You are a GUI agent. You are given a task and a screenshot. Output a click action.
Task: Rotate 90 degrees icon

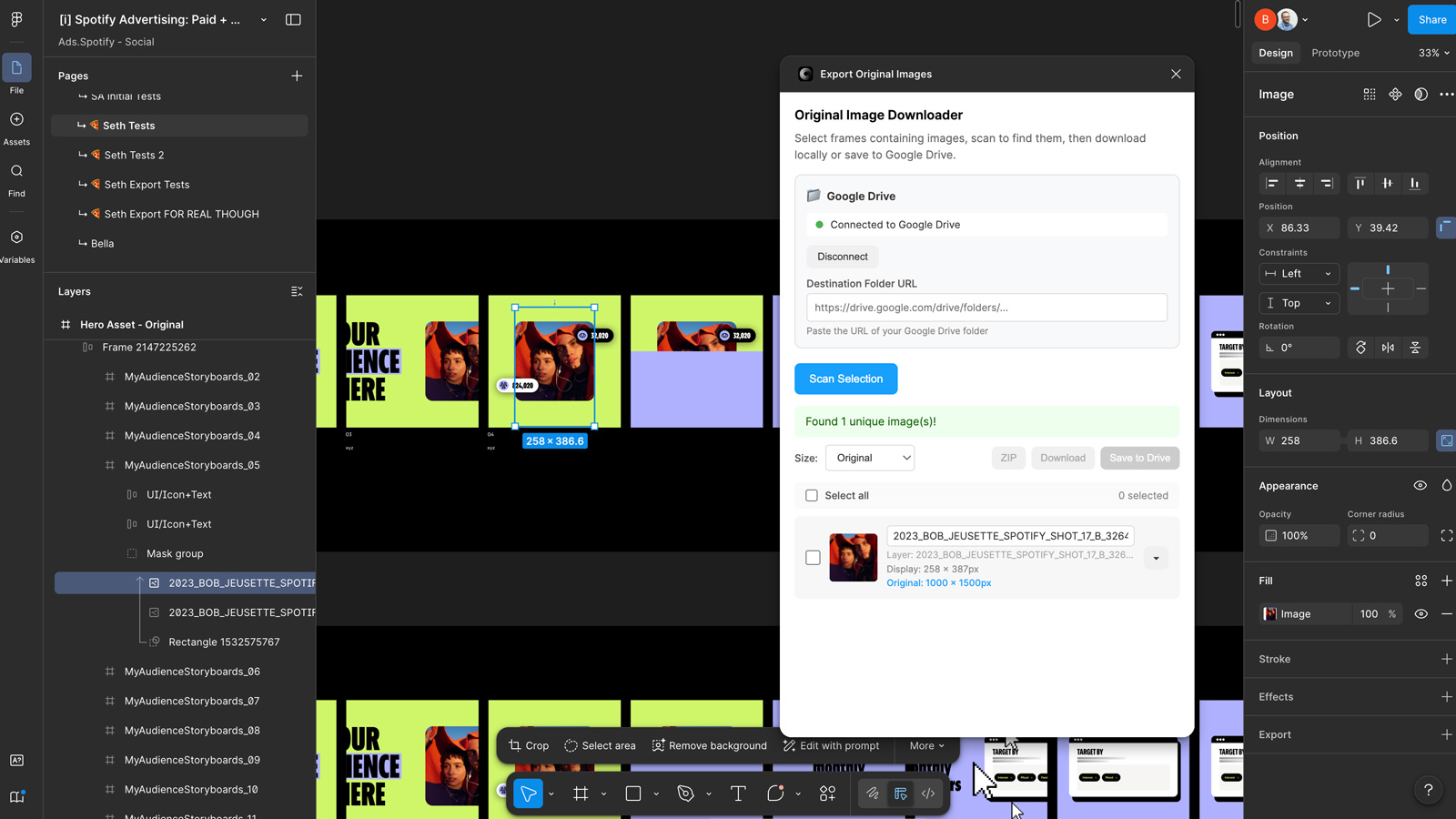tap(1360, 348)
